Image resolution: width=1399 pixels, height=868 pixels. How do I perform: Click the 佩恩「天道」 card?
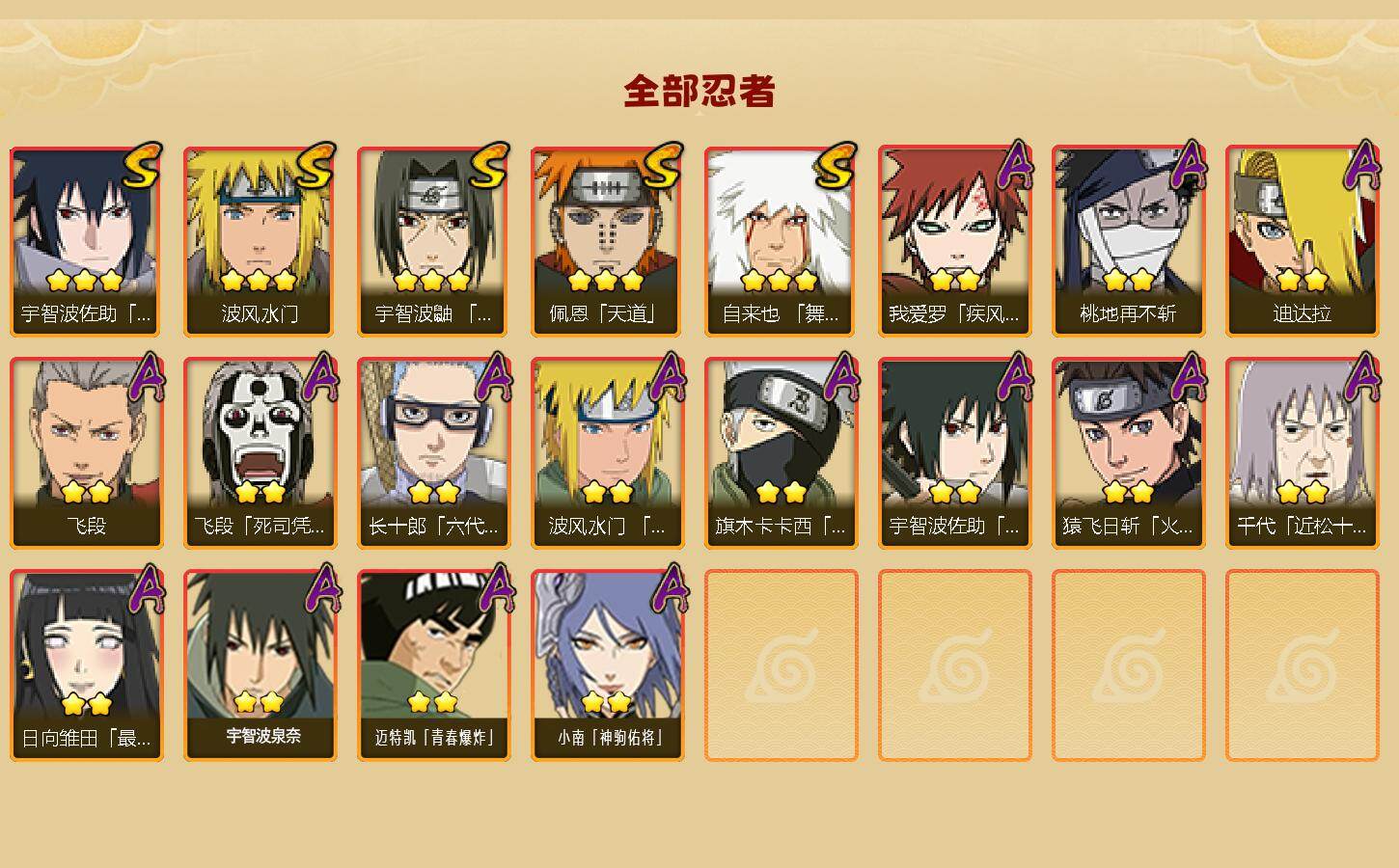pos(607,241)
